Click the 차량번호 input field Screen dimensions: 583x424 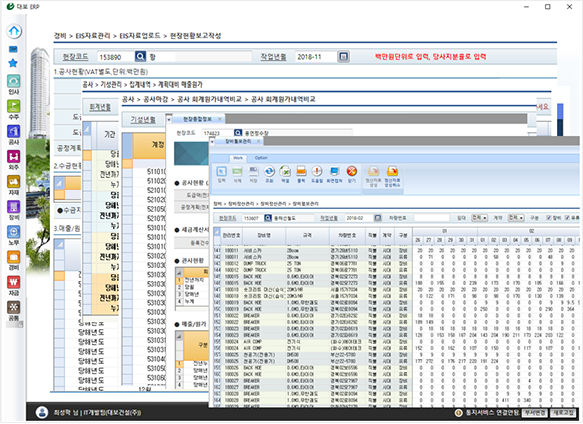432,218
